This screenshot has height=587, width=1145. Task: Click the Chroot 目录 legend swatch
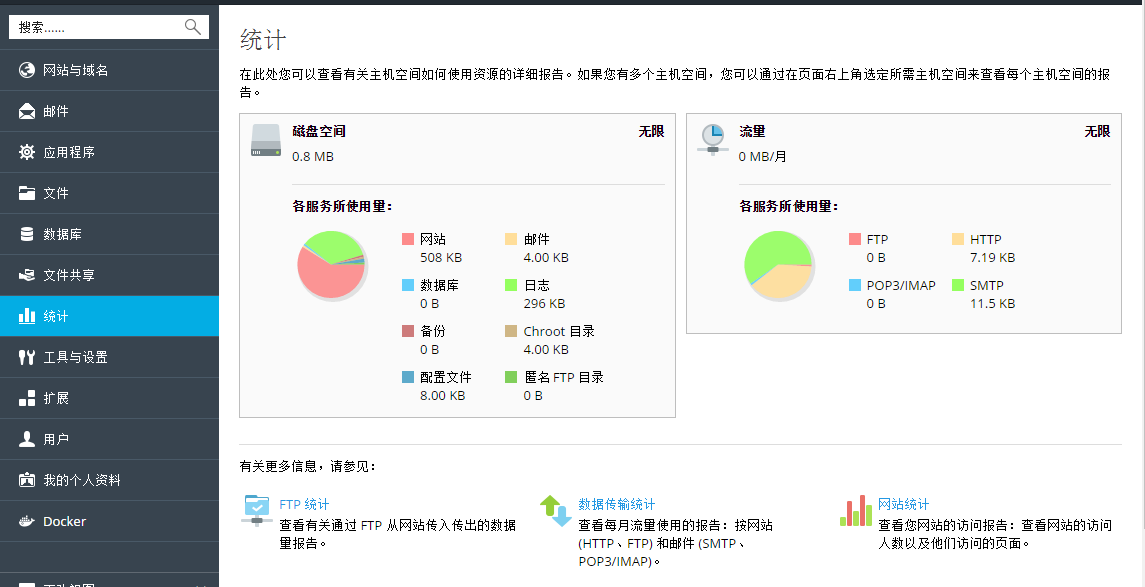click(511, 331)
